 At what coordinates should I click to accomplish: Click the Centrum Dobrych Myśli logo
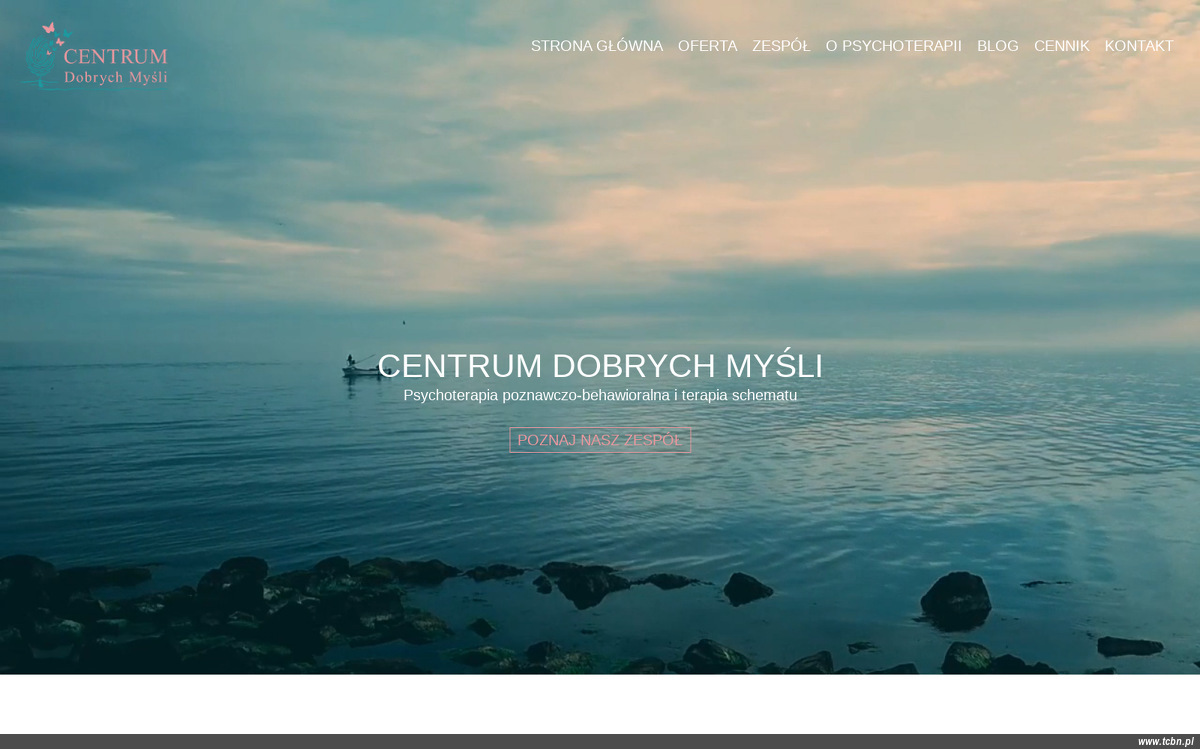(95, 55)
